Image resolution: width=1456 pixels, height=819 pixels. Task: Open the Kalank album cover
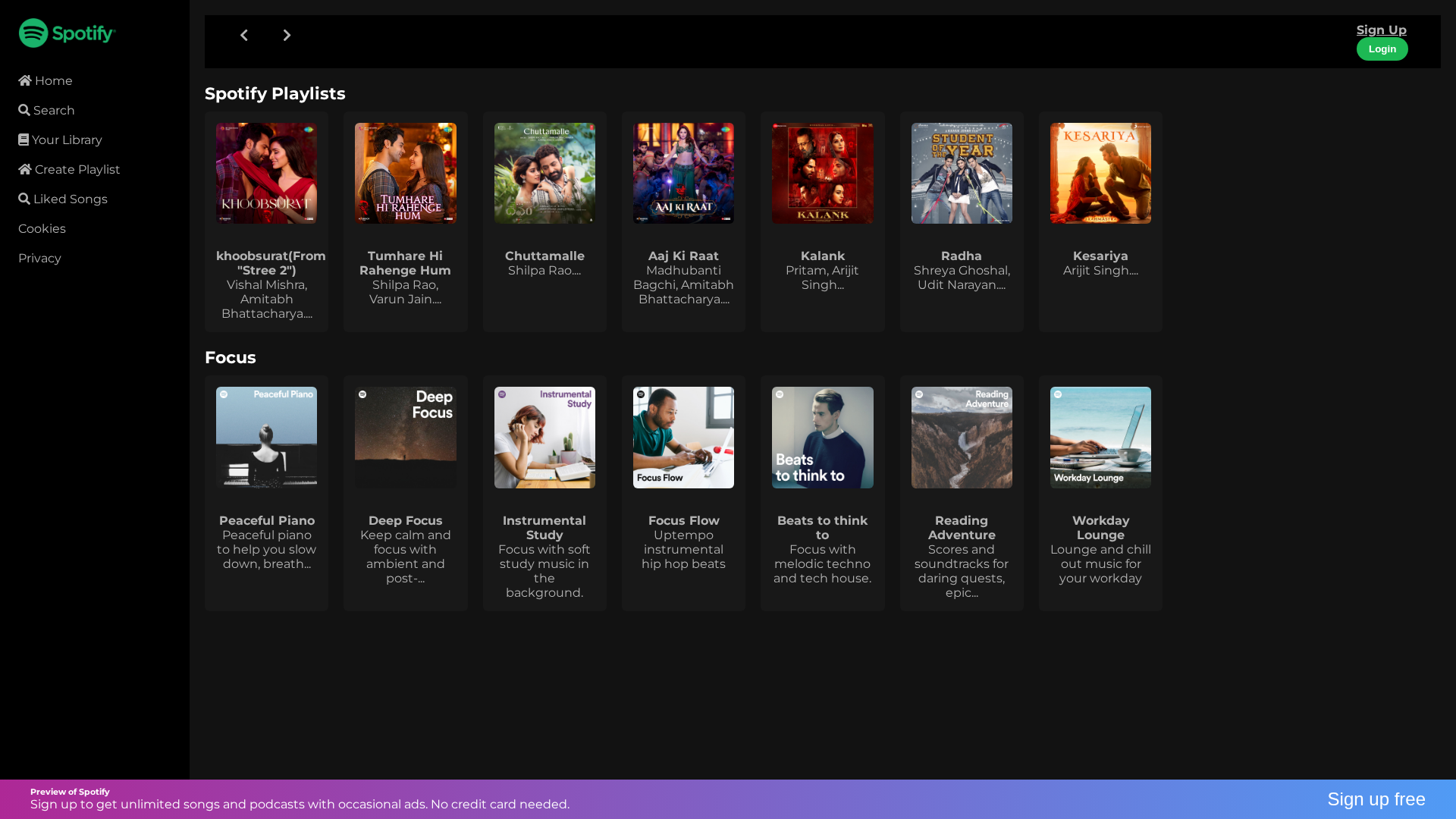[823, 173]
